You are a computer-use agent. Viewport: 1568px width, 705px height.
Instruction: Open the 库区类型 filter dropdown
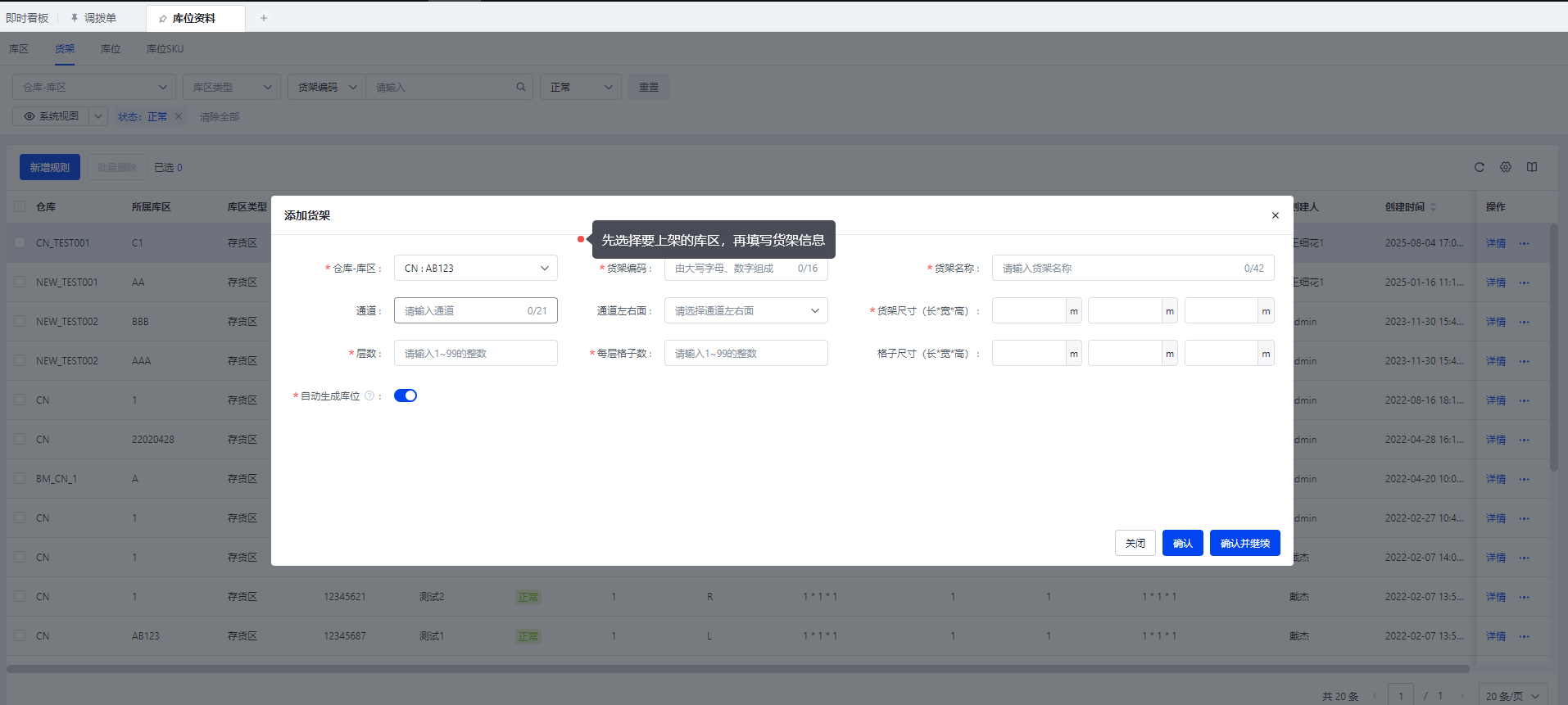[232, 87]
